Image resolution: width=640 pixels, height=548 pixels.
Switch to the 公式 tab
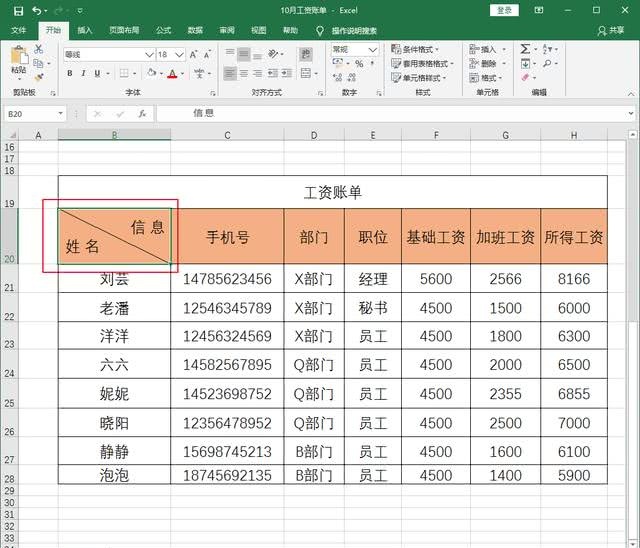pos(163,30)
